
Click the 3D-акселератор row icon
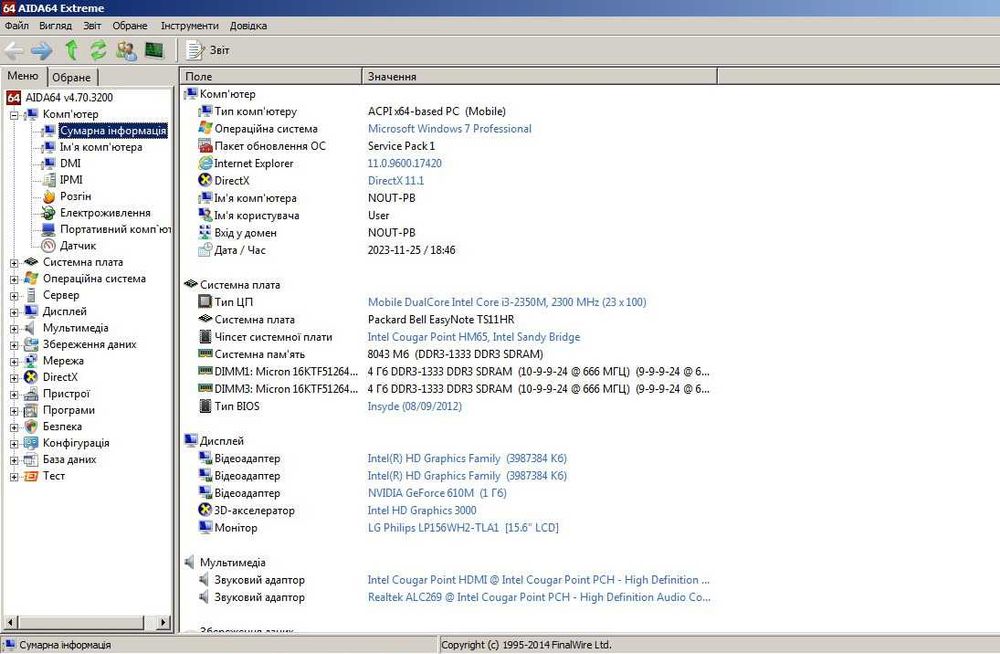pos(205,510)
